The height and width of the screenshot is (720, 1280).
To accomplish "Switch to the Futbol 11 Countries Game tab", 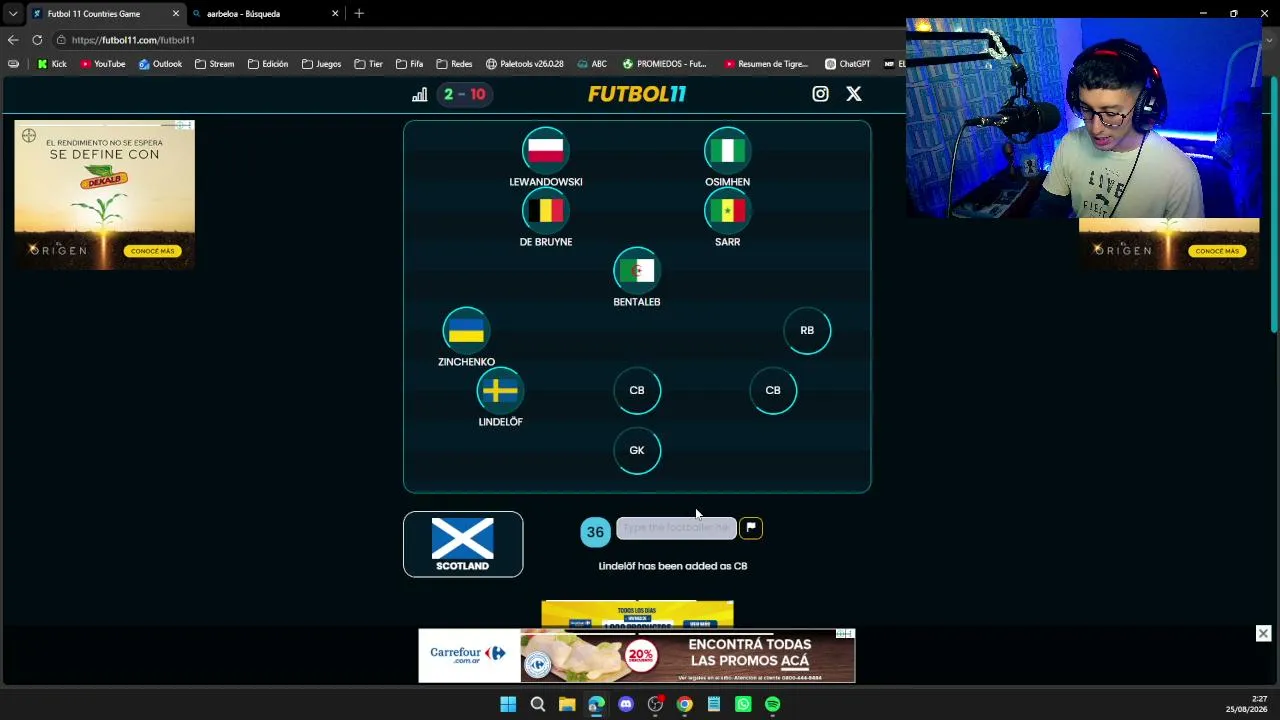I will point(104,14).
